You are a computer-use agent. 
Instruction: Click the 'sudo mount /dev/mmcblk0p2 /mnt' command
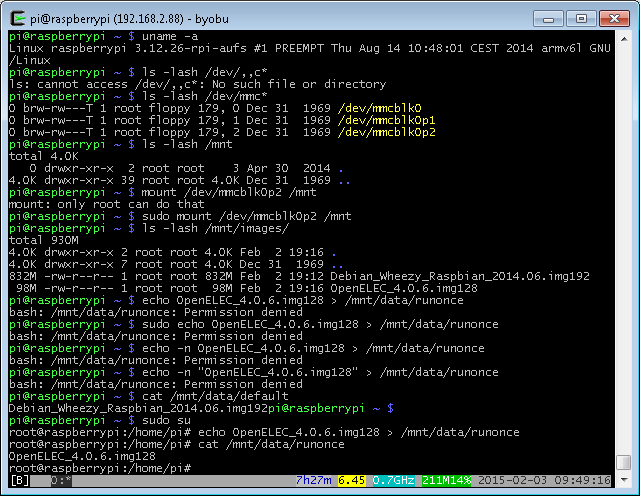pos(247,216)
